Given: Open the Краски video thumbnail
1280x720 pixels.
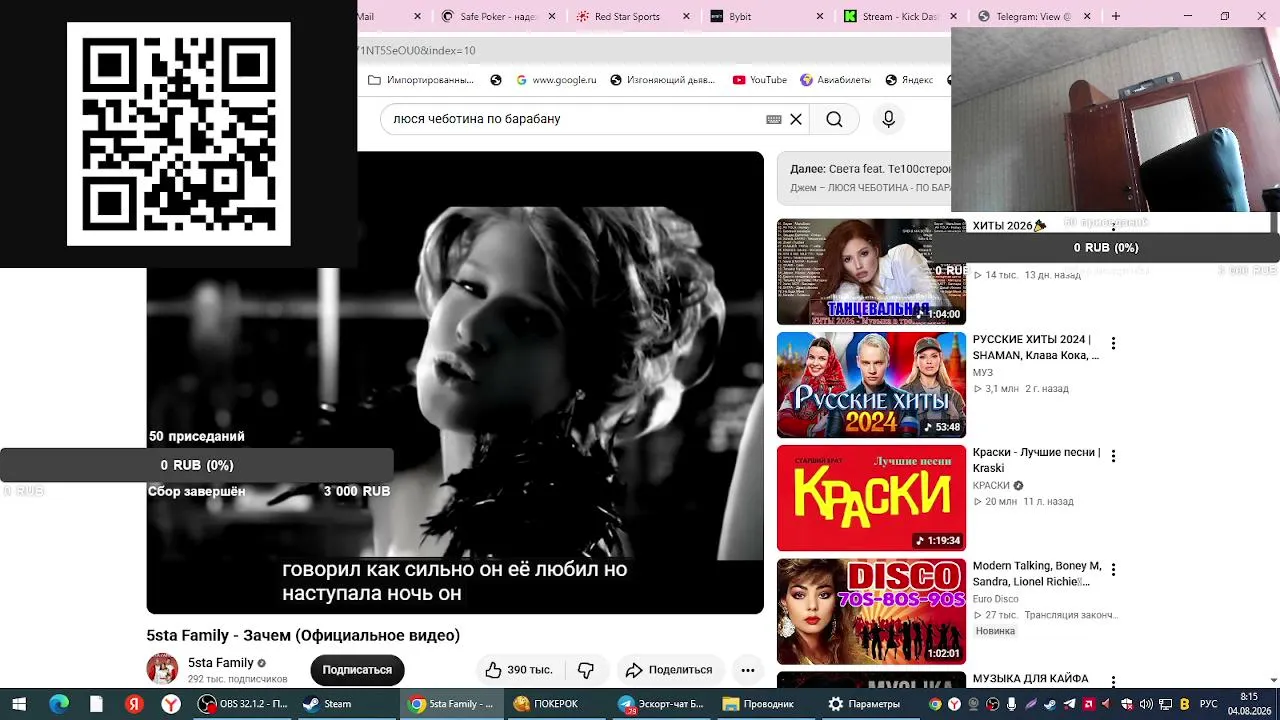Looking at the screenshot, I should click(871, 498).
